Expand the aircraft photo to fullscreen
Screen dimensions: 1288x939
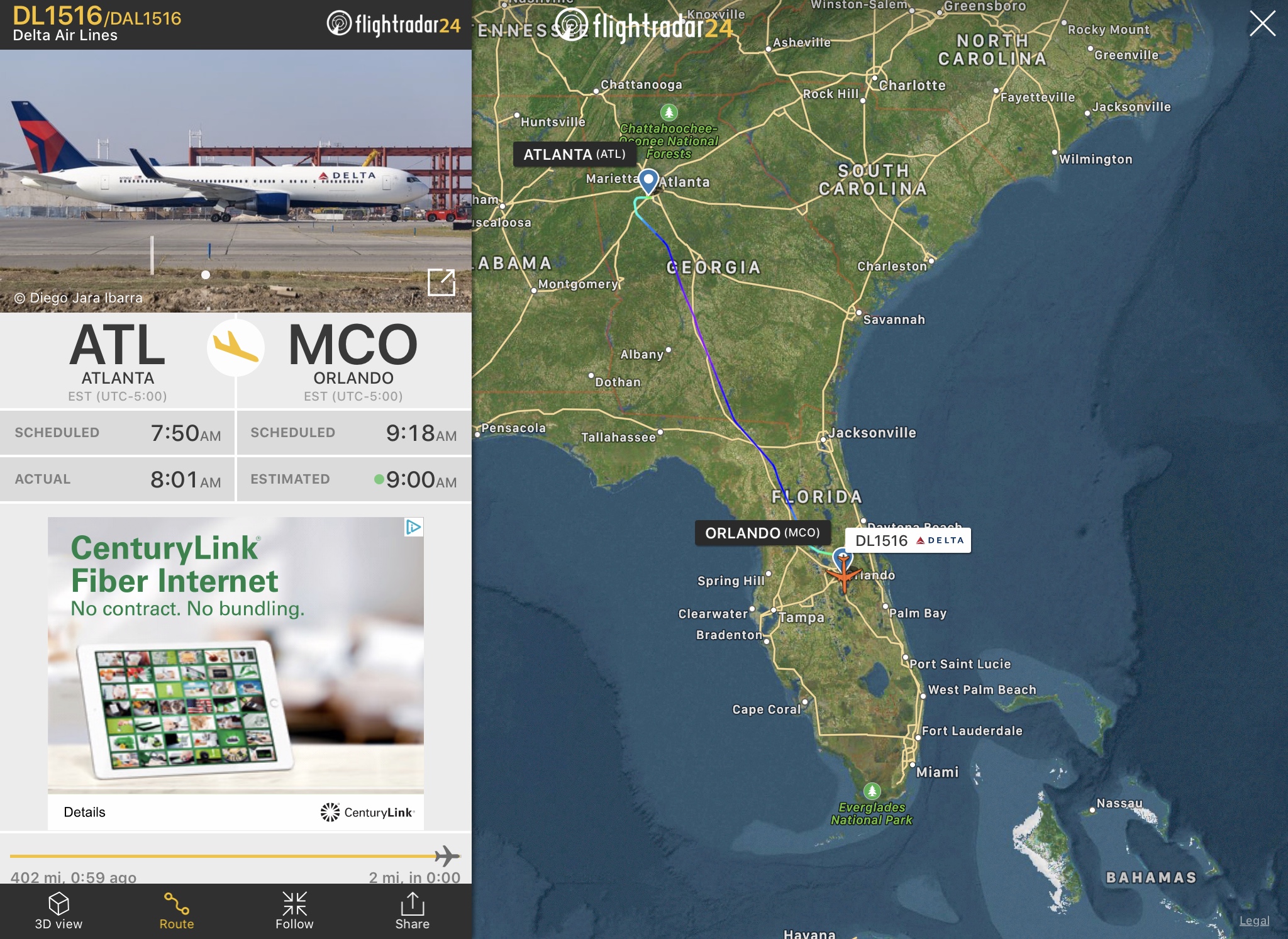(441, 282)
